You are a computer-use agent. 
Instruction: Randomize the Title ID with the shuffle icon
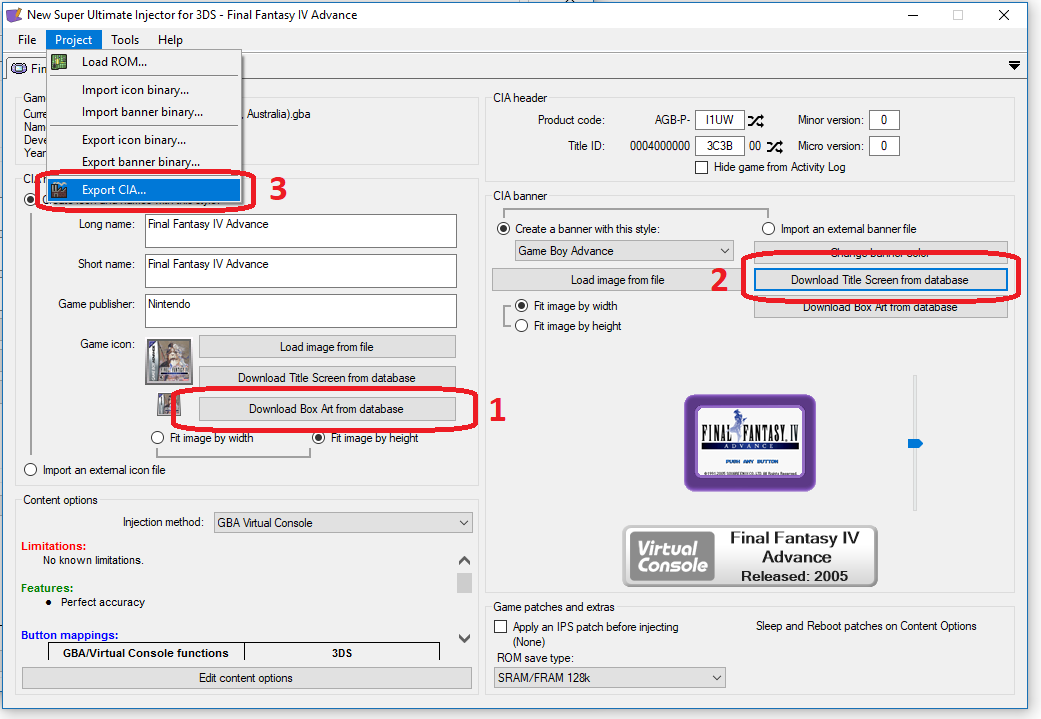[x=775, y=146]
